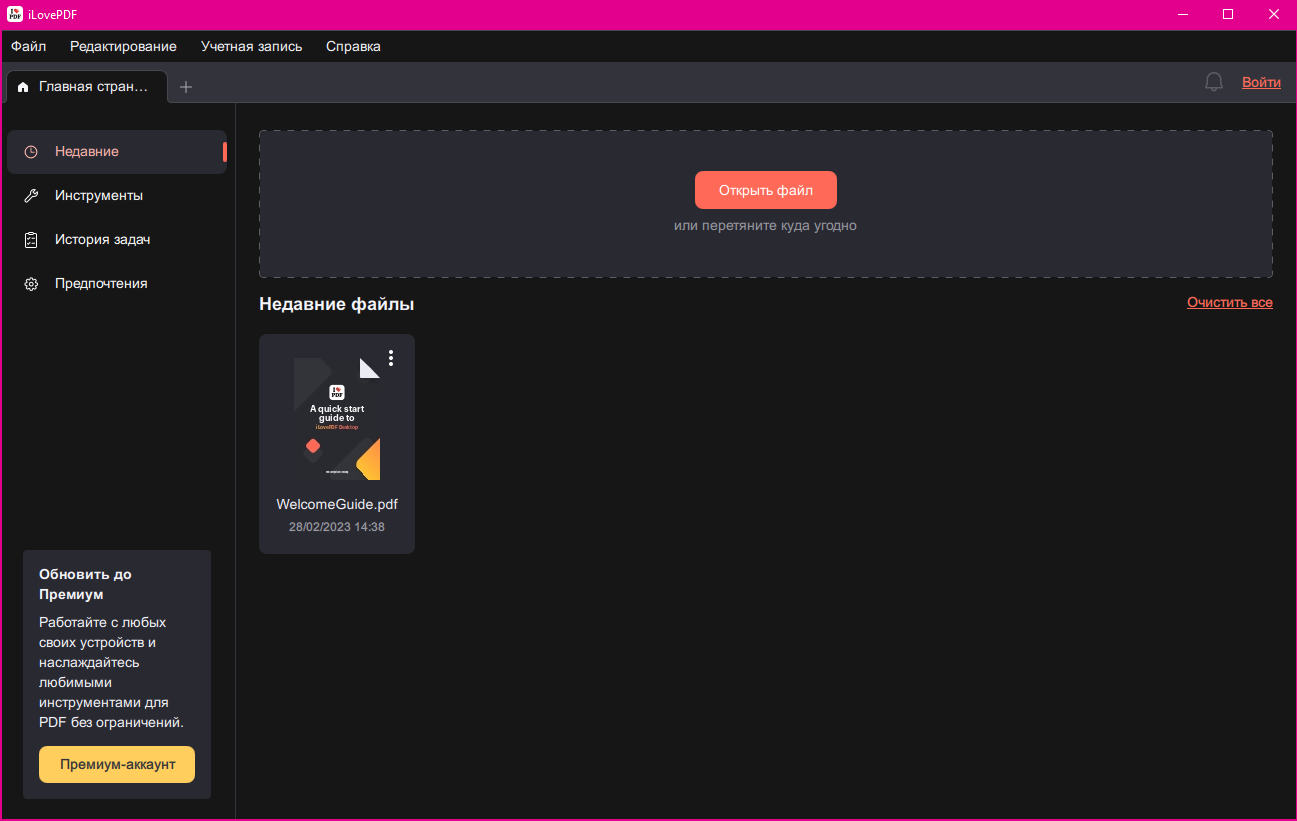The image size is (1297, 821).
Task: Click the clock icon beside Недавние
Action: pos(31,152)
